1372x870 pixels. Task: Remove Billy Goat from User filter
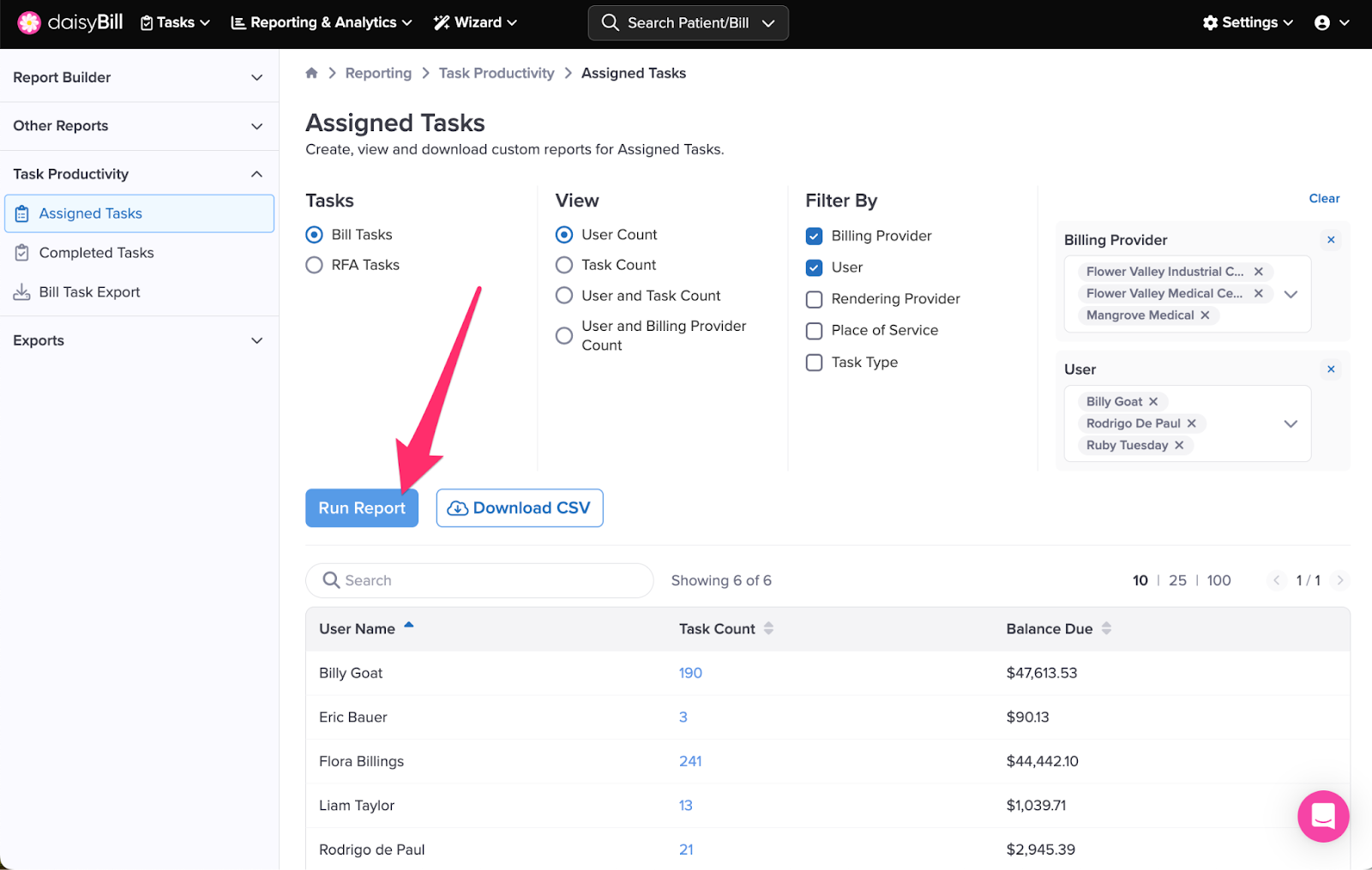(1153, 402)
